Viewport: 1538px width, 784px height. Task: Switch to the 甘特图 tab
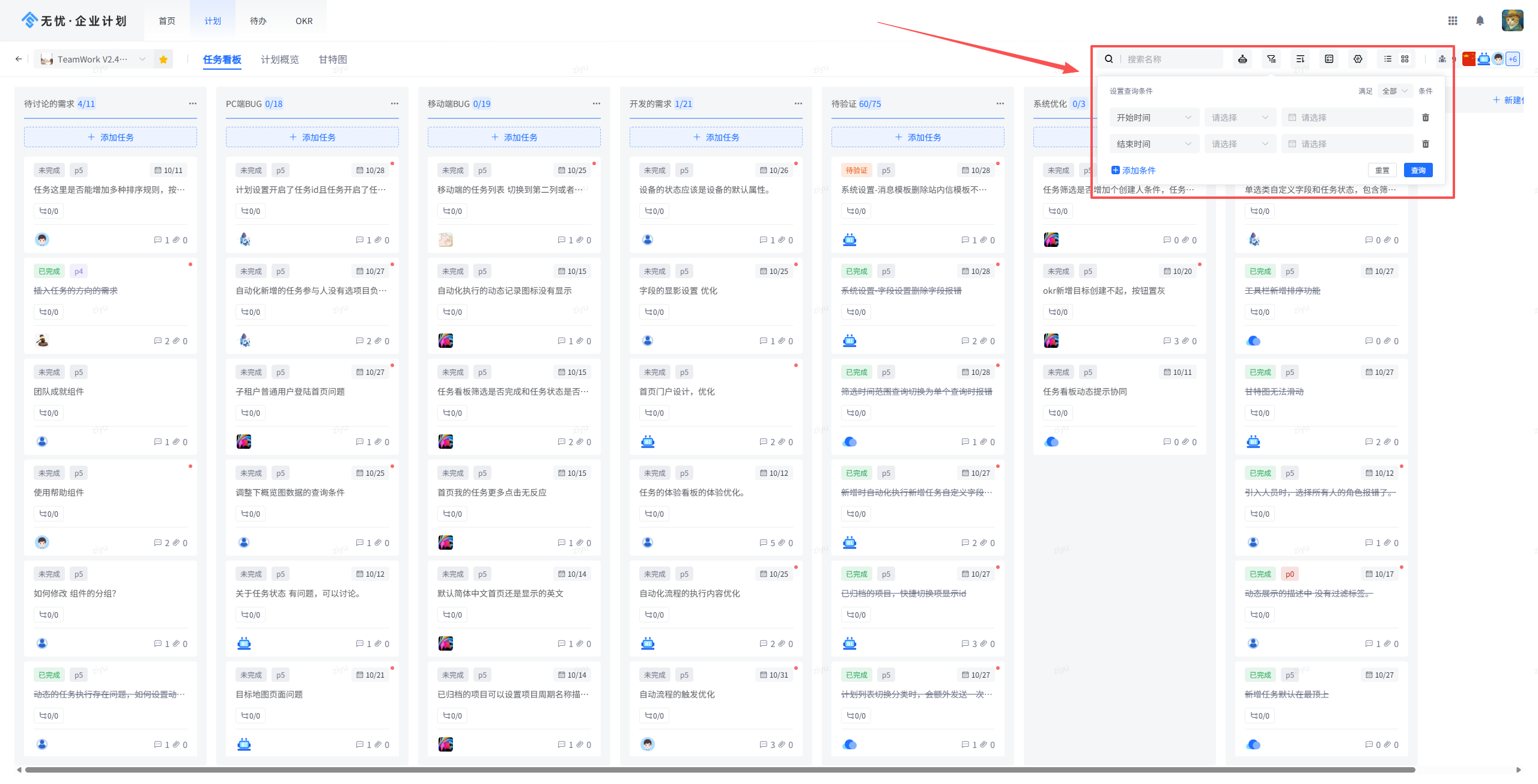[x=333, y=59]
